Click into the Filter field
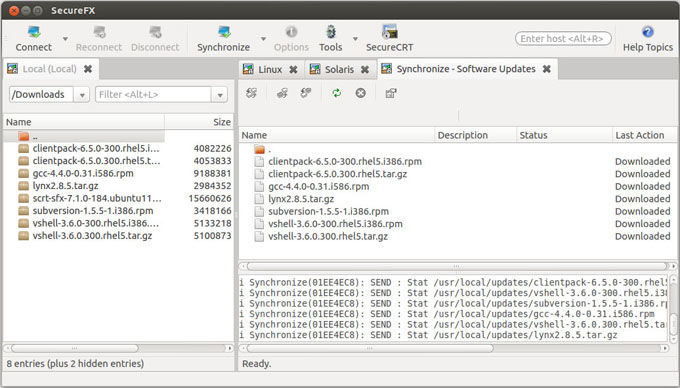Viewport: 680px width, 388px height. click(x=154, y=95)
